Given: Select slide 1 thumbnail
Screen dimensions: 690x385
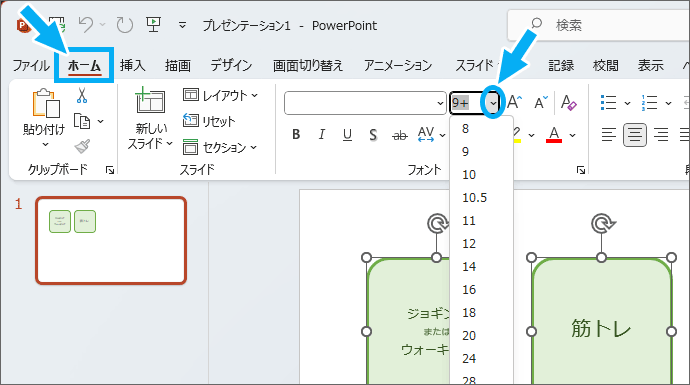Looking at the screenshot, I should coord(111,240).
